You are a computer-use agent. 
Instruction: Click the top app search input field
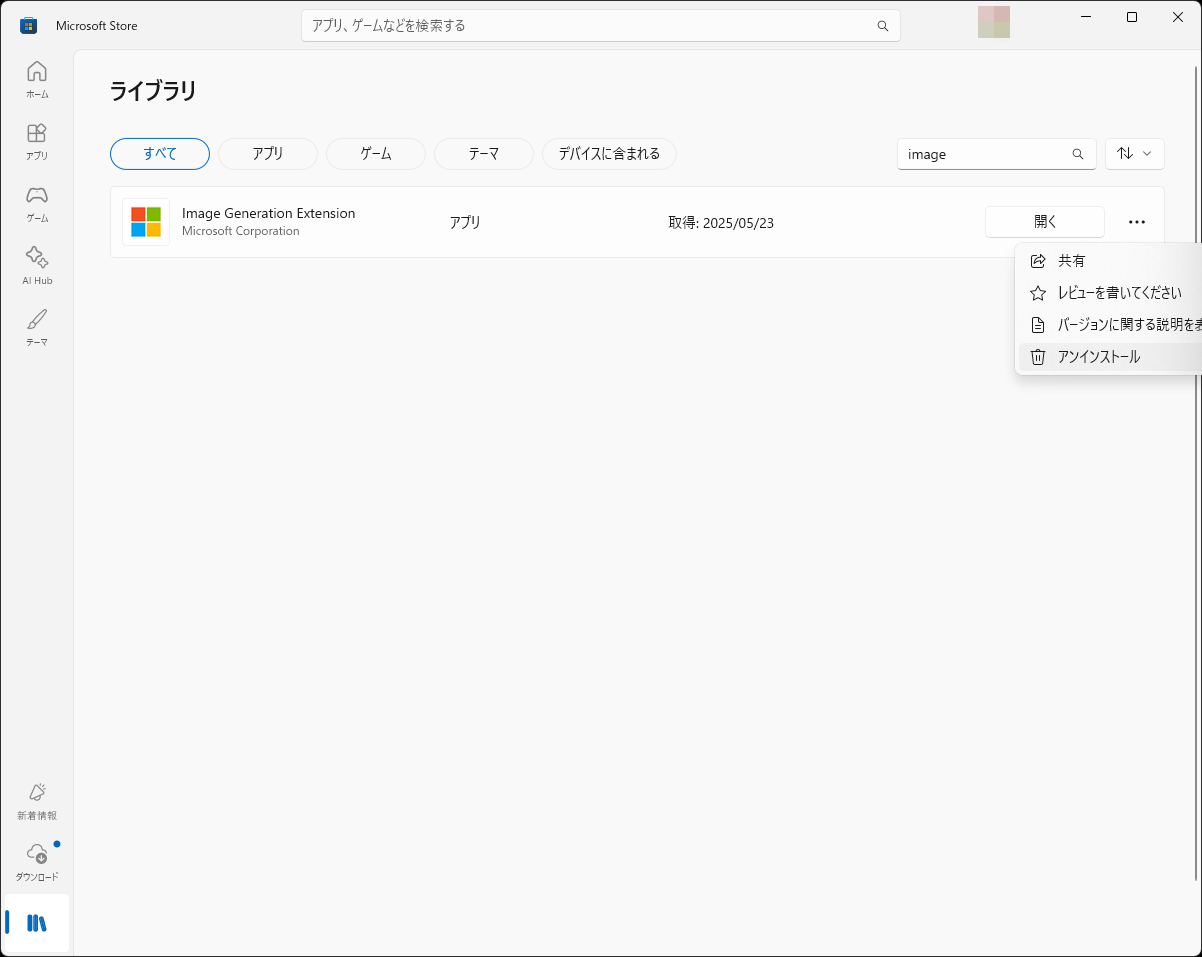pos(601,26)
